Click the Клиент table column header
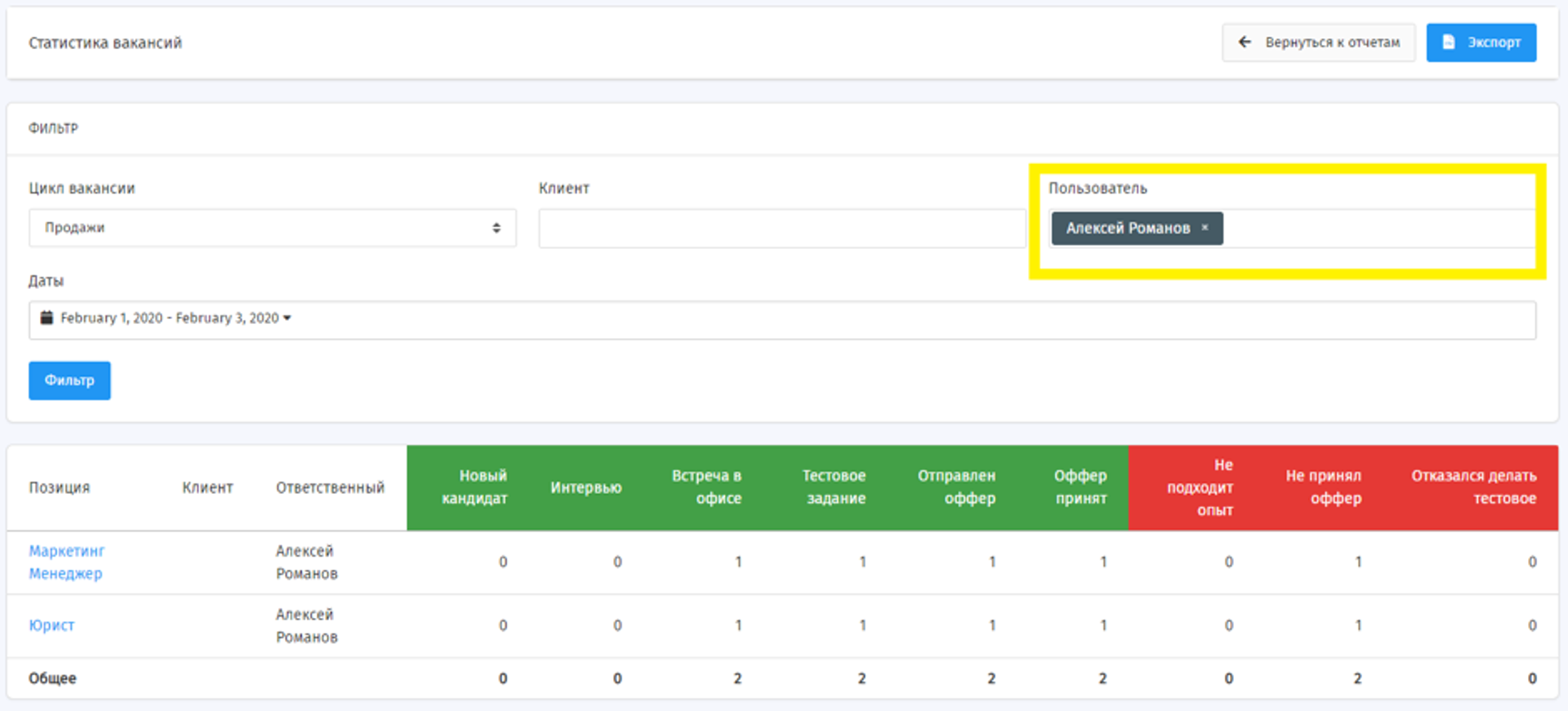 point(207,487)
